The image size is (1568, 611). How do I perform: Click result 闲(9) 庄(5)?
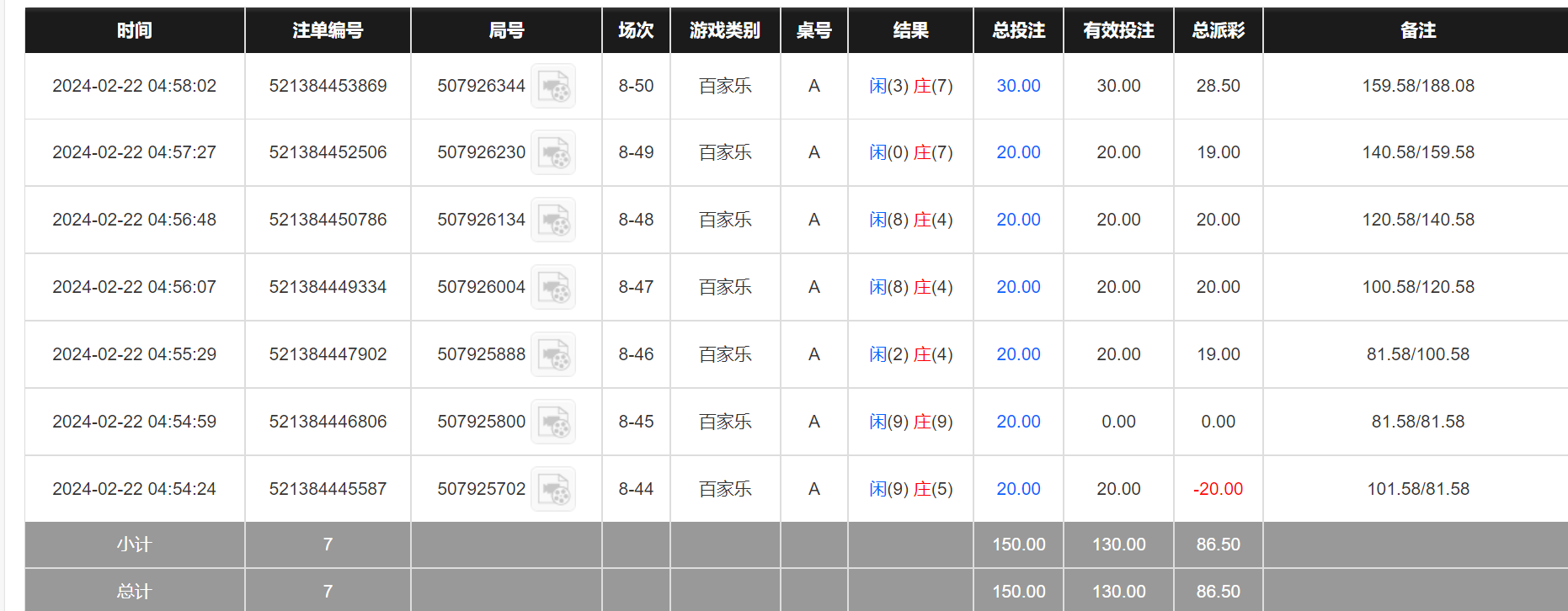(x=911, y=489)
